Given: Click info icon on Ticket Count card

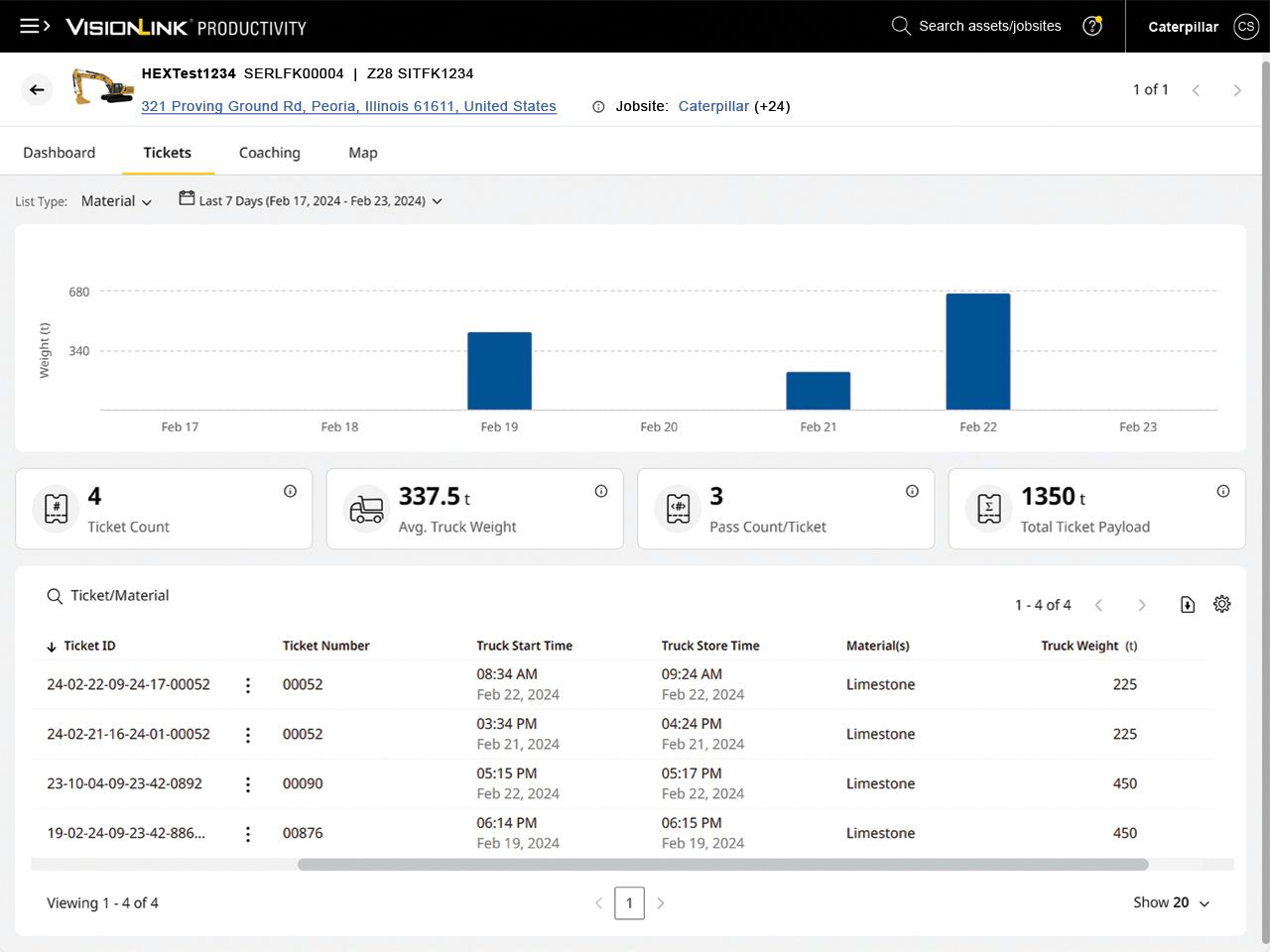Looking at the screenshot, I should coord(290,491).
